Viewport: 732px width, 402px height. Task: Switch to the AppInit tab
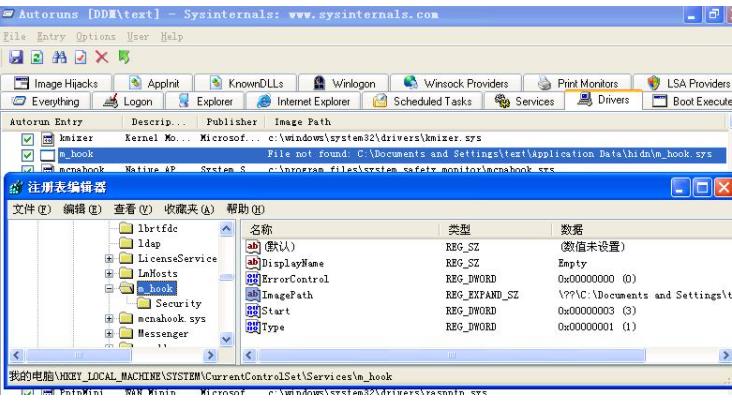point(154,83)
